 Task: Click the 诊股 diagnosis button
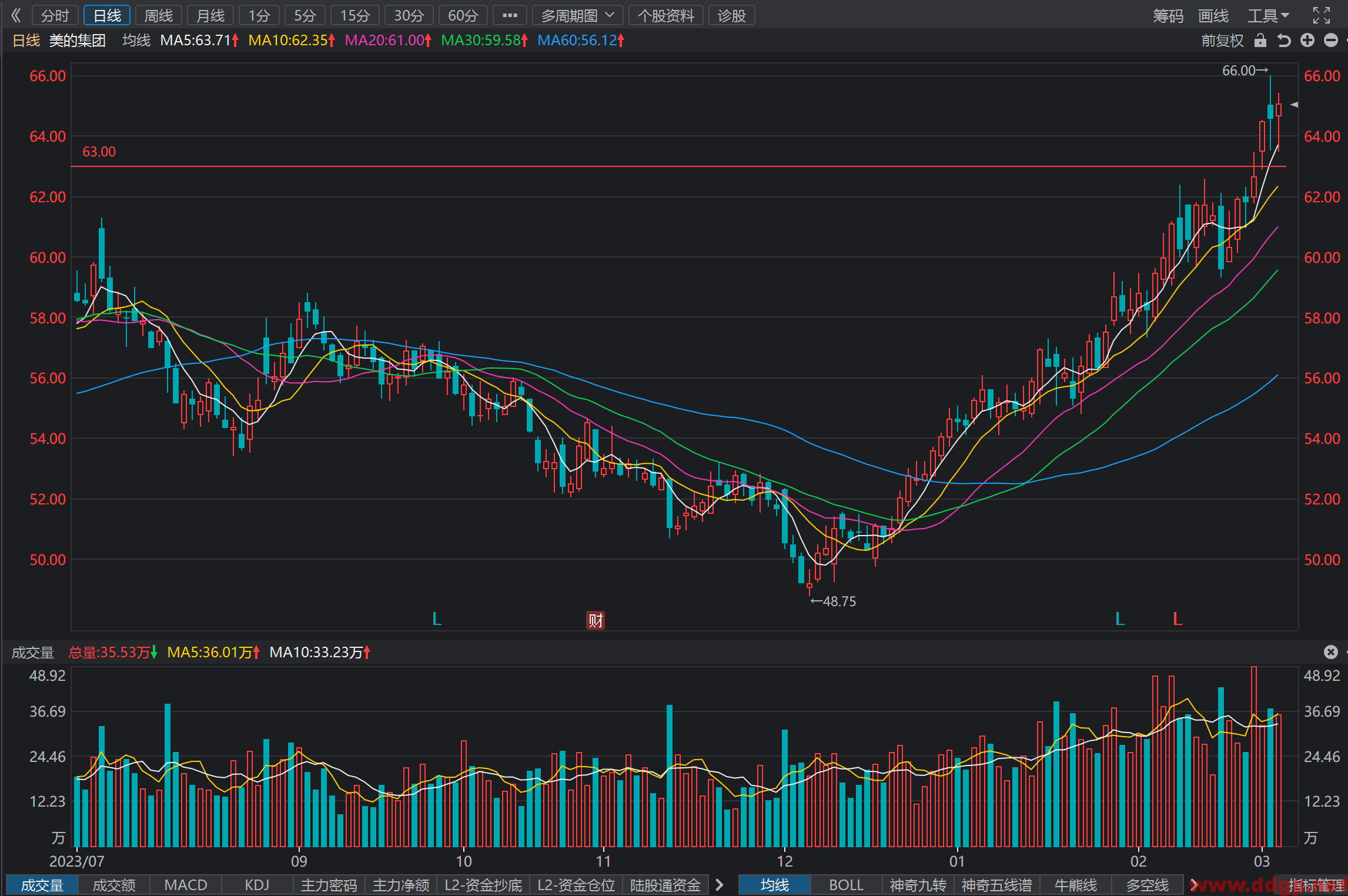732,15
